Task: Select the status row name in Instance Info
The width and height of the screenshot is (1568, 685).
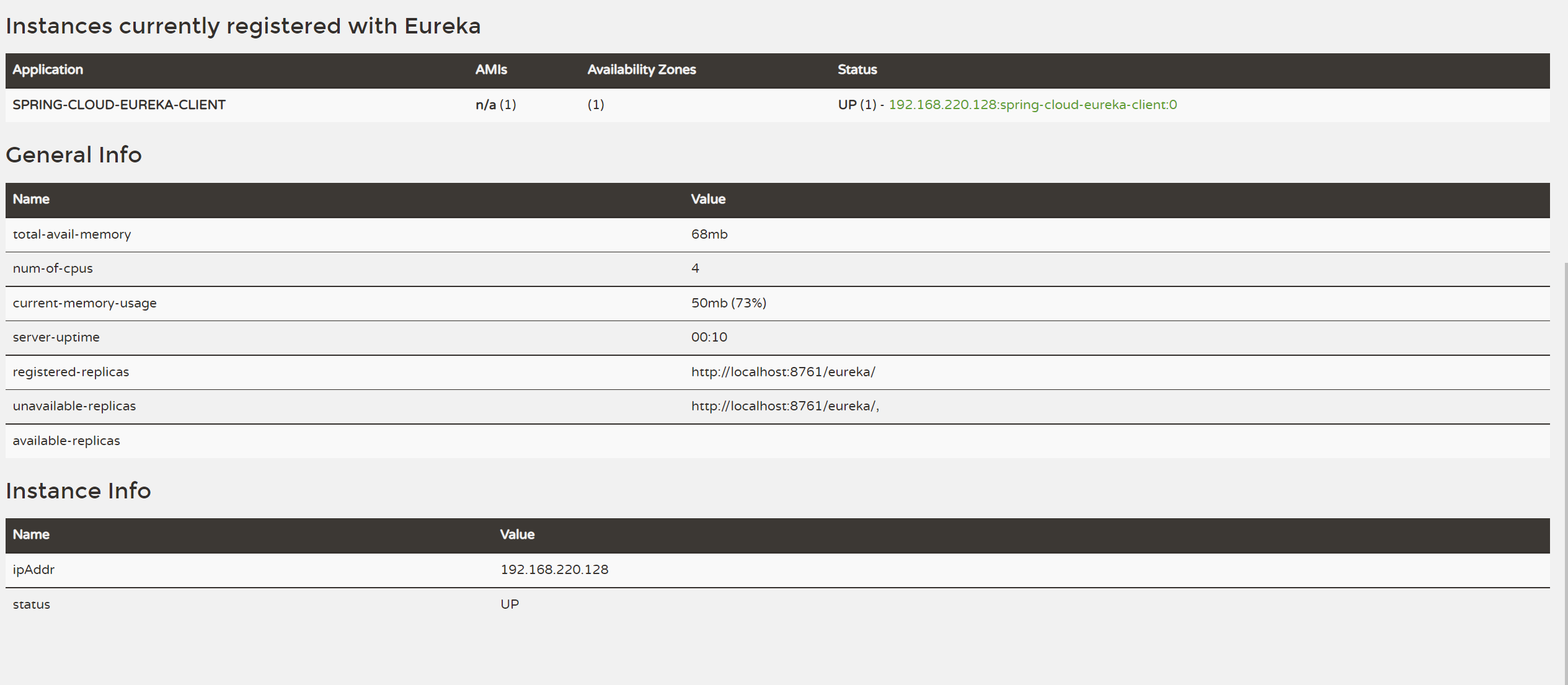Action: point(31,604)
